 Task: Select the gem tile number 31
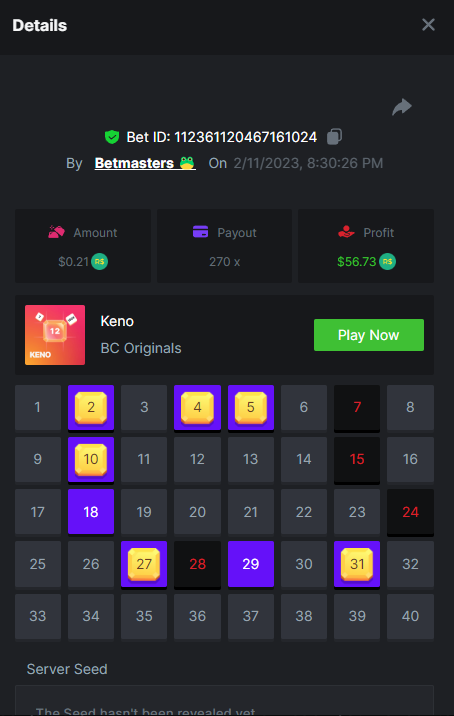click(357, 564)
